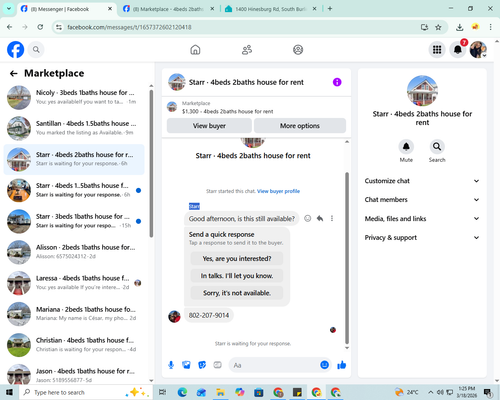
Task: Click the Facebook search magnifier icon
Action: [x=36, y=50]
